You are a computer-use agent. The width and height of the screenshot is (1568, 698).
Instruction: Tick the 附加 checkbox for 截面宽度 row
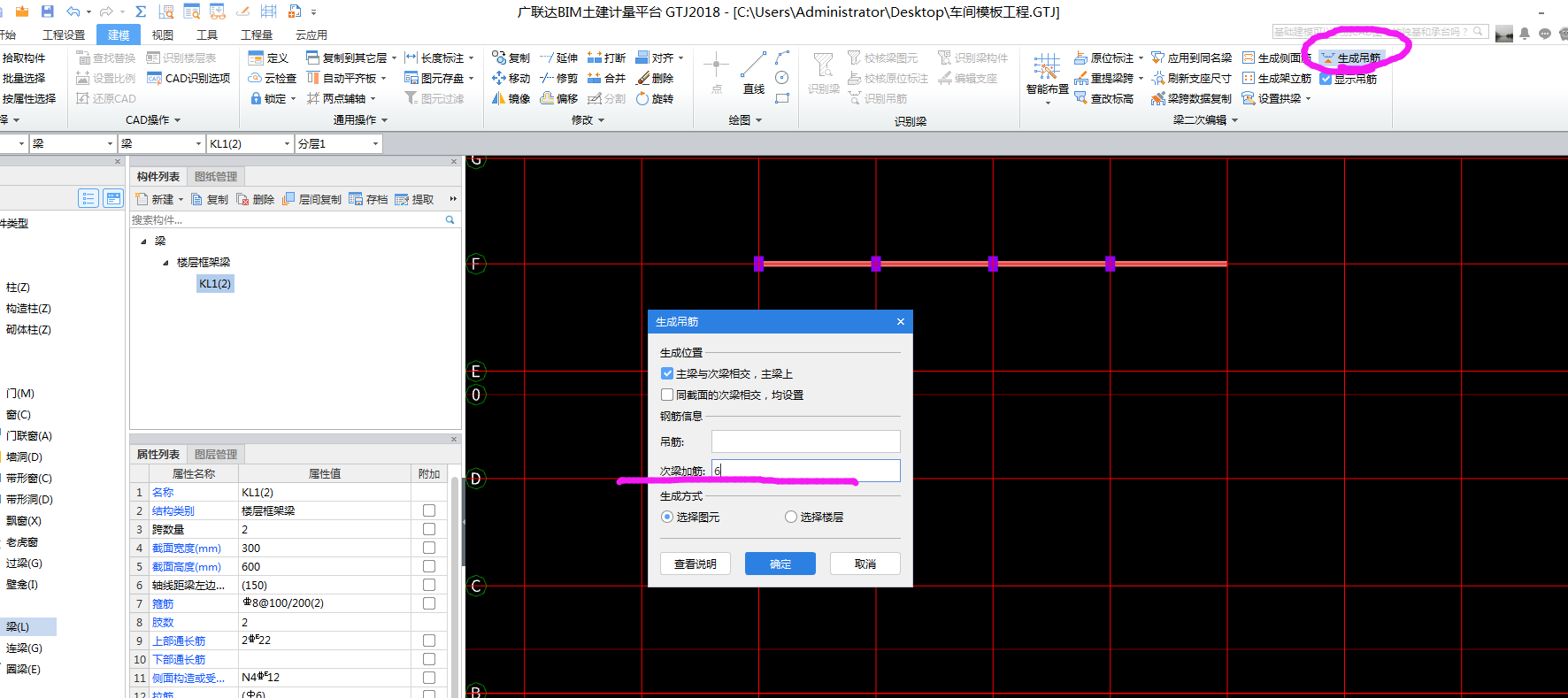pyautogui.click(x=429, y=548)
